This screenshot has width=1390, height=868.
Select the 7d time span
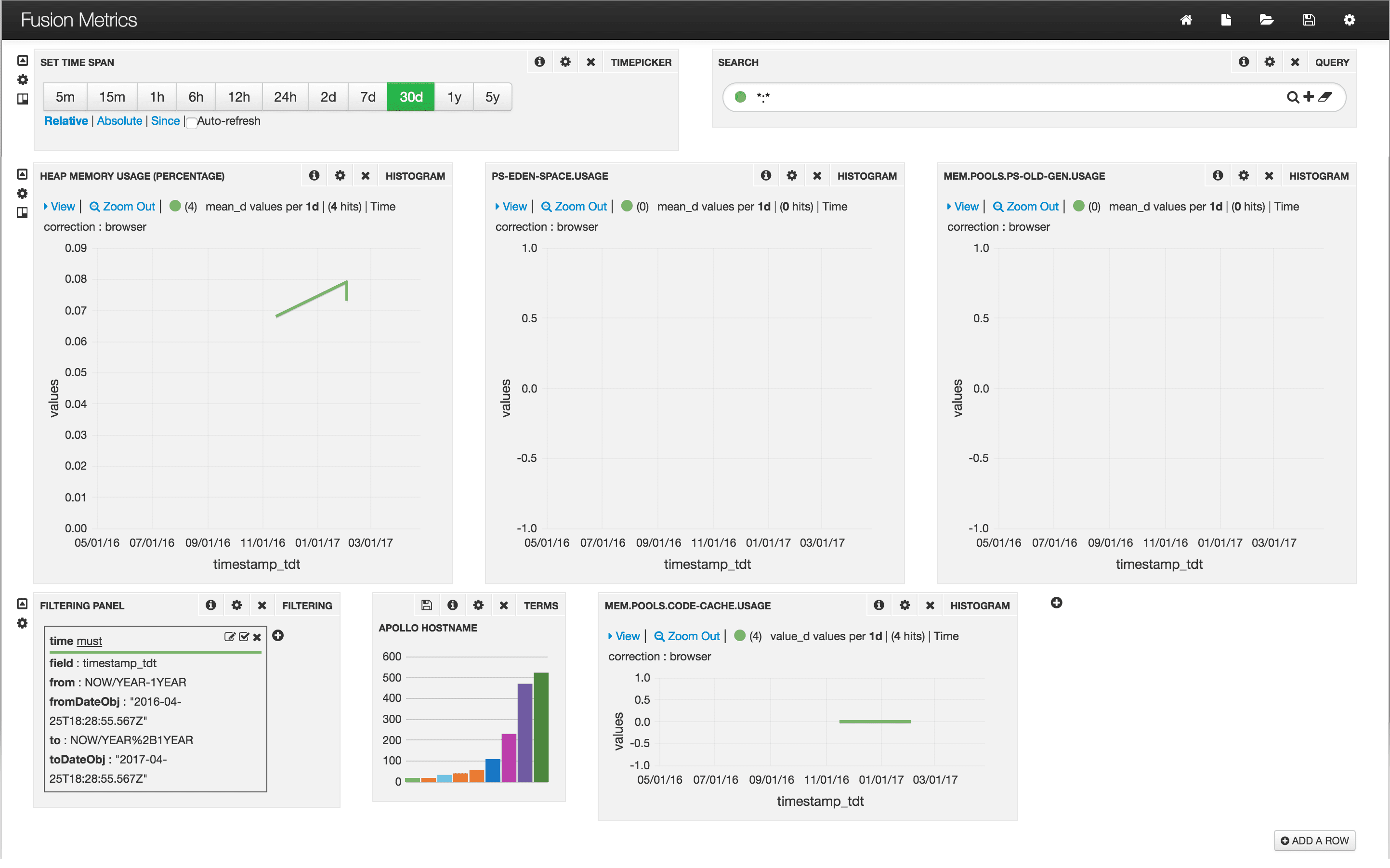click(x=368, y=97)
